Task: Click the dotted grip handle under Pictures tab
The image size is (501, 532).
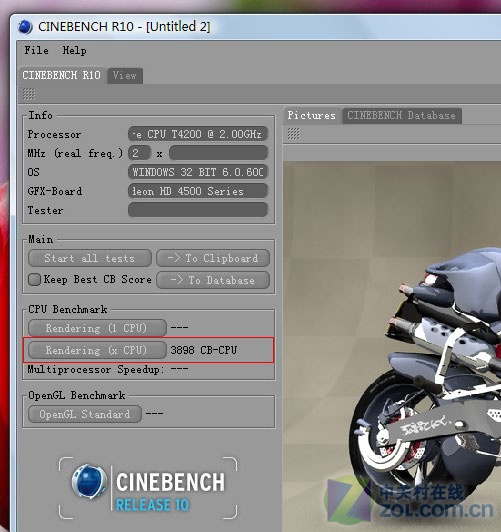Action: click(294, 134)
